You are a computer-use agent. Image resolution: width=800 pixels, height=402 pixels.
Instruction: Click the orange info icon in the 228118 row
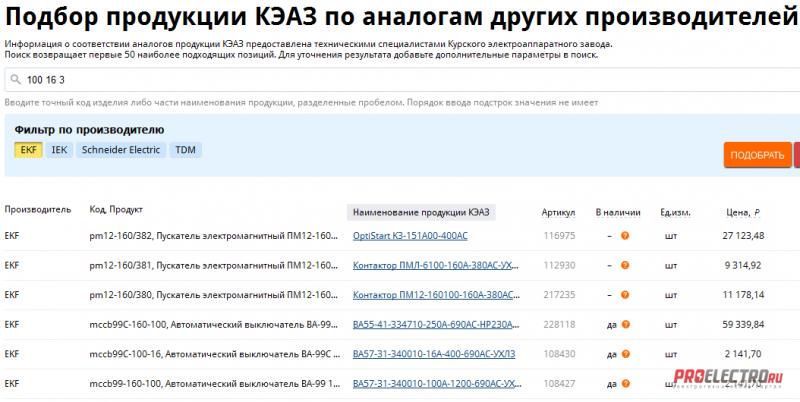[626, 324]
